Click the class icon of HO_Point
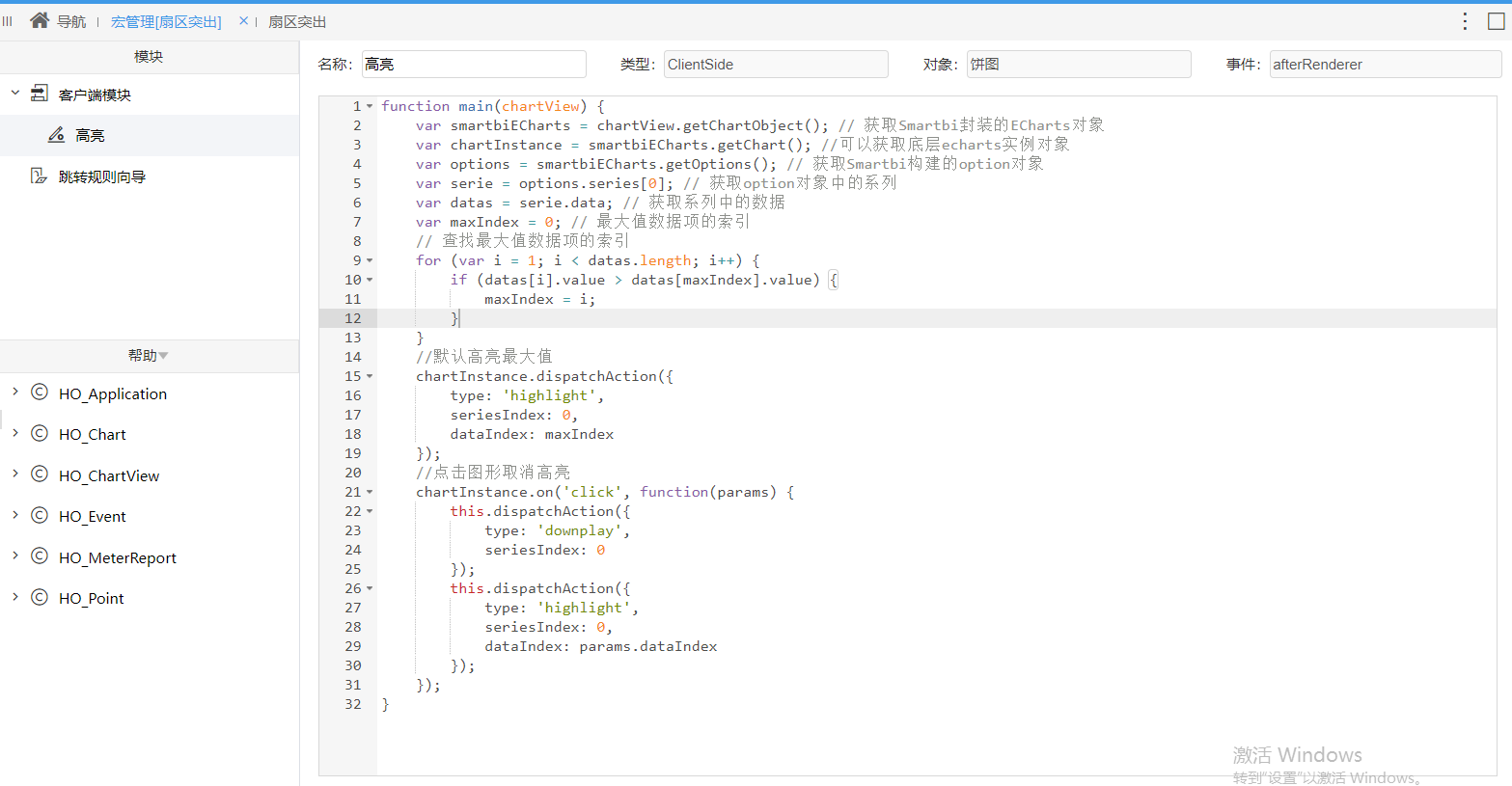1512x786 pixels. point(40,597)
